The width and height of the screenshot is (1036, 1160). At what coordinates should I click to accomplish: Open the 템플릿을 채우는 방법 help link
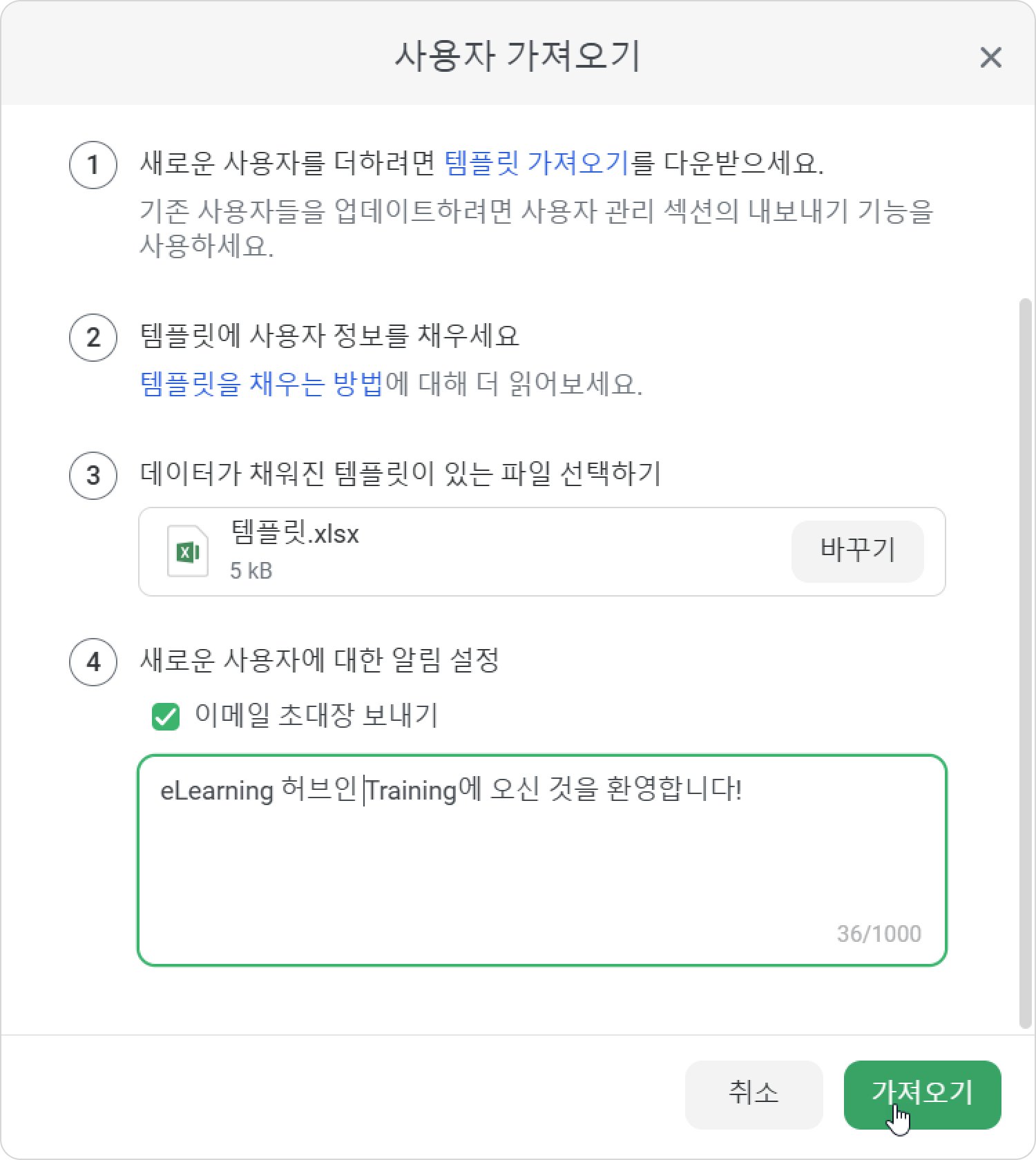click(262, 383)
